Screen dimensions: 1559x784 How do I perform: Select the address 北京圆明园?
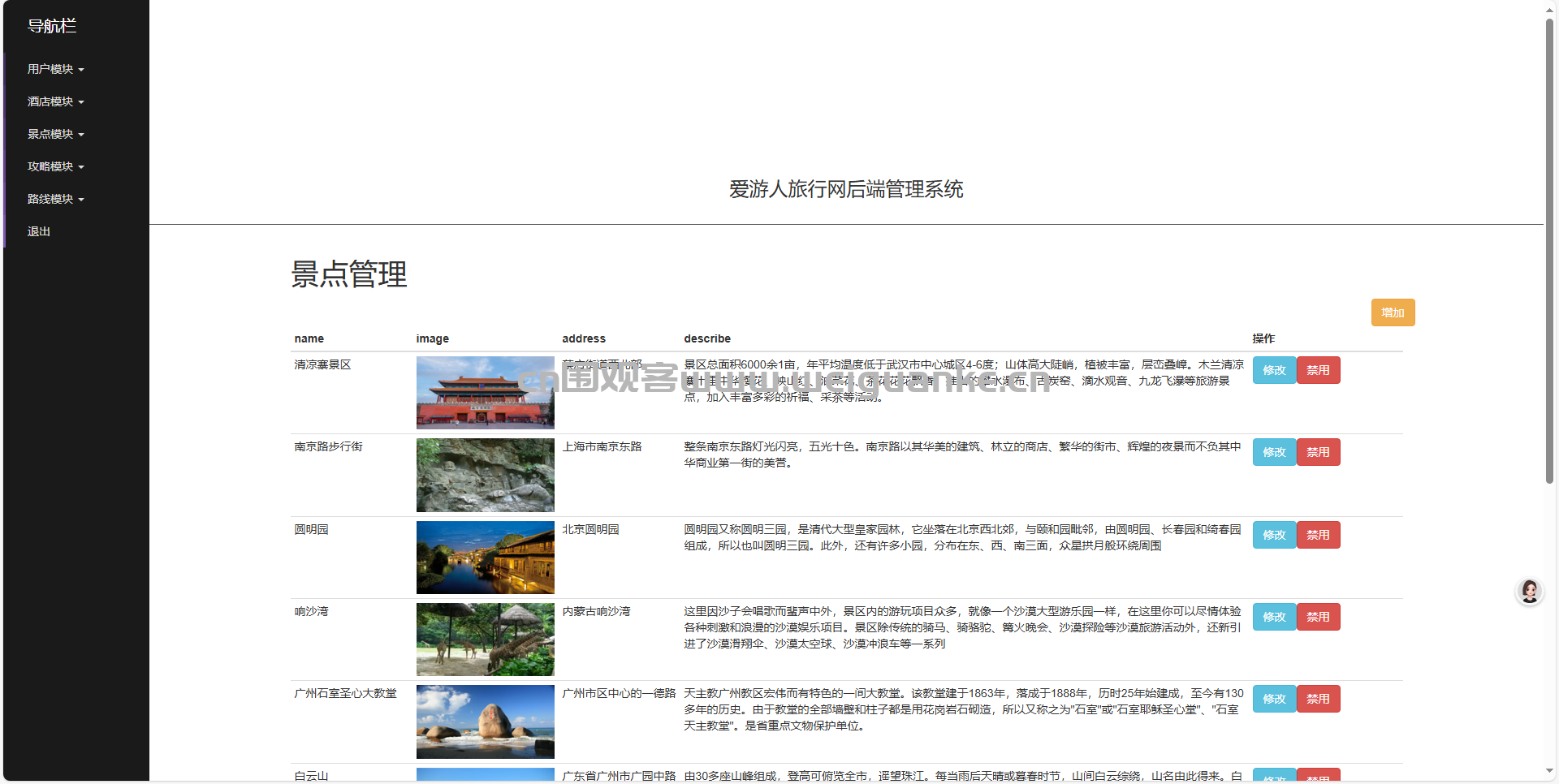[x=590, y=529]
